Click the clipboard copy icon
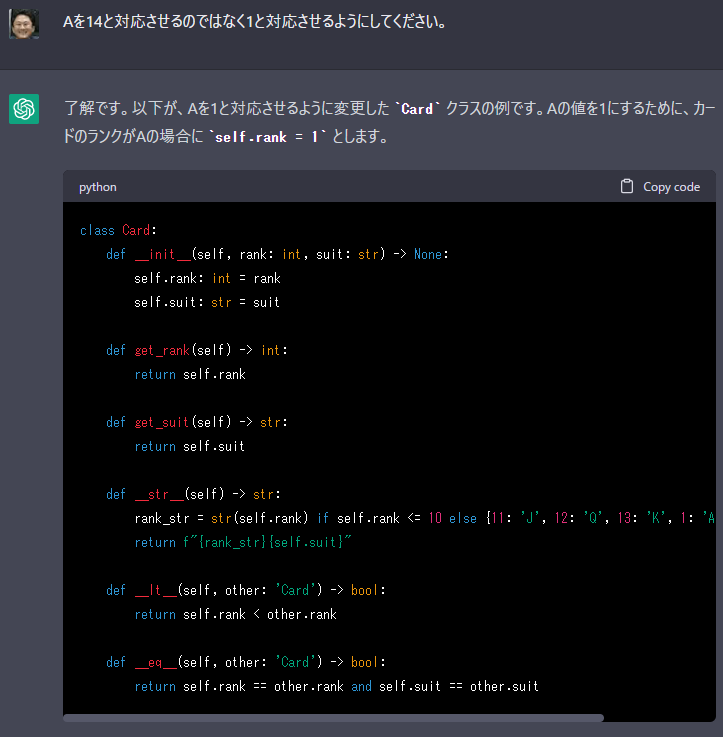This screenshot has height=737, width=723. tap(627, 187)
